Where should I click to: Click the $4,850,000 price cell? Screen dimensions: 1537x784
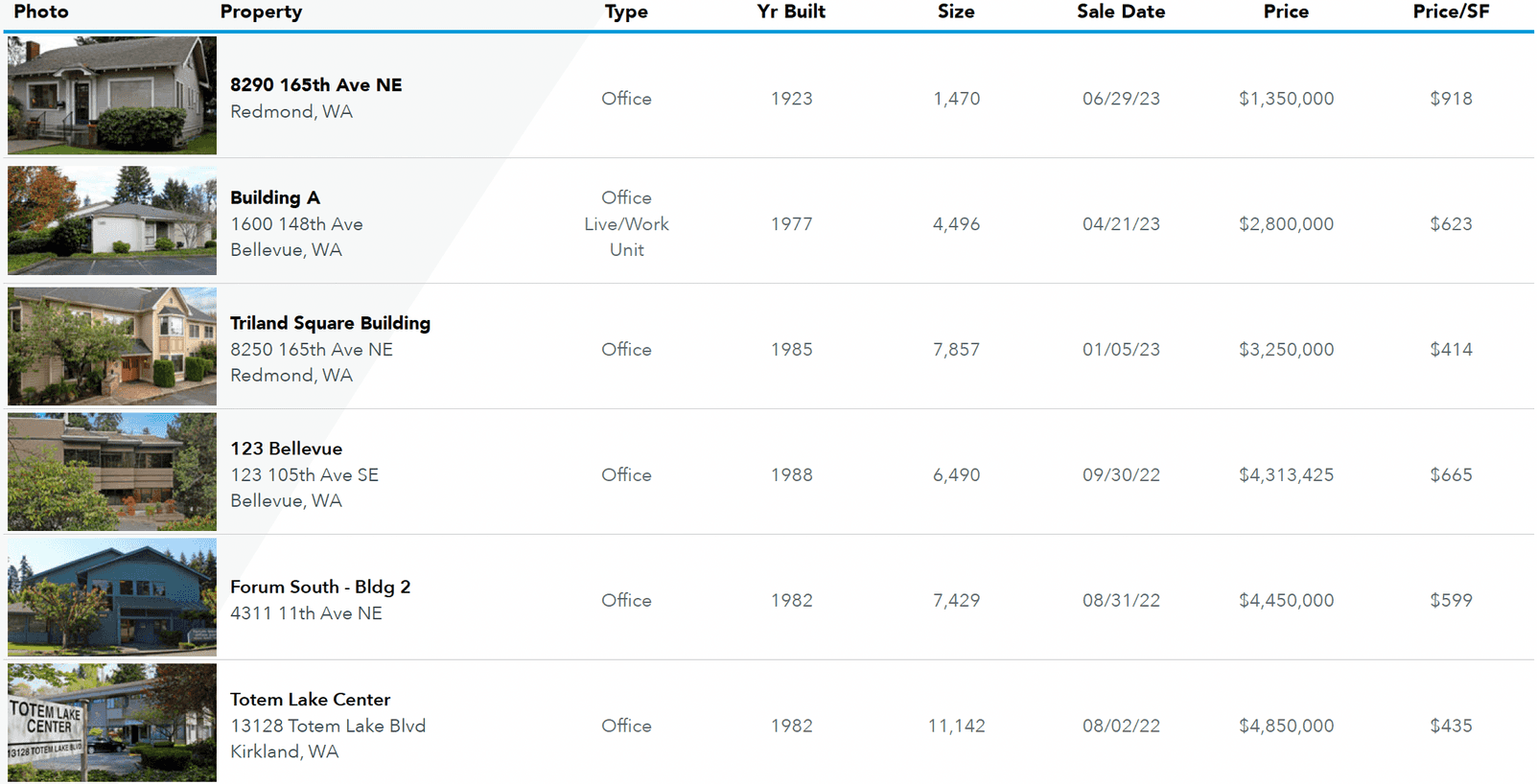point(1286,726)
